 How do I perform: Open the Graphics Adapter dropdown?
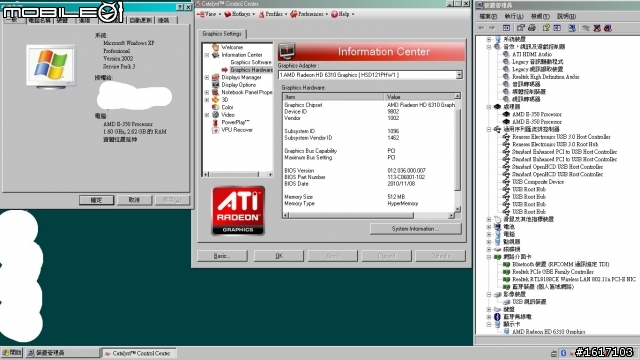point(459,75)
